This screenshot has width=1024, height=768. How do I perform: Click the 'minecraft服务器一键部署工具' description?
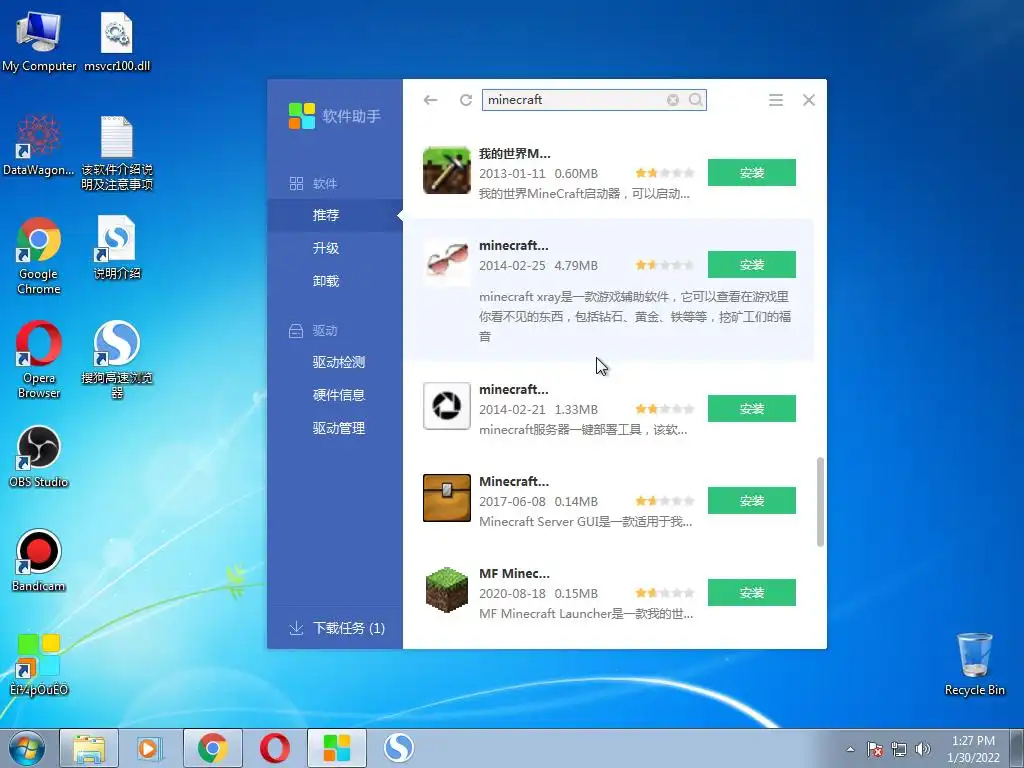click(x=583, y=430)
